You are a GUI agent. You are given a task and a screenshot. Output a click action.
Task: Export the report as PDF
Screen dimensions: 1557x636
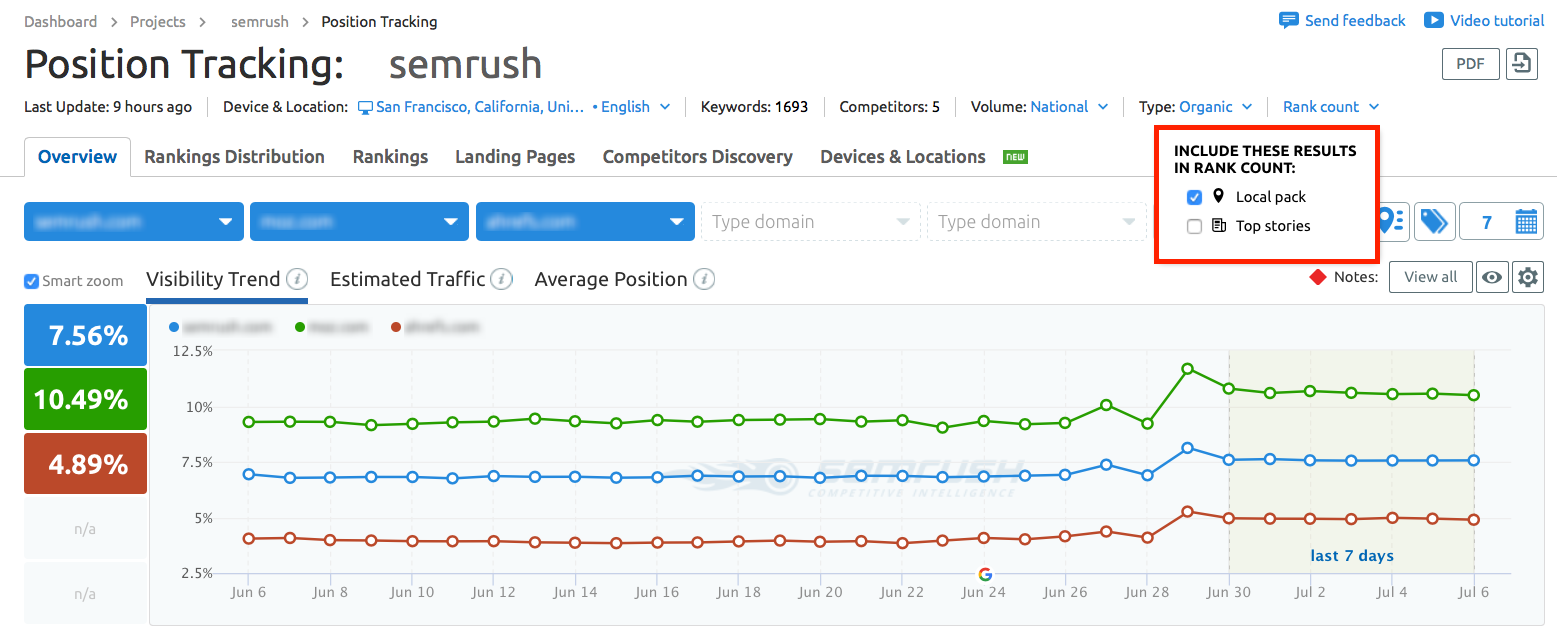pyautogui.click(x=1470, y=63)
